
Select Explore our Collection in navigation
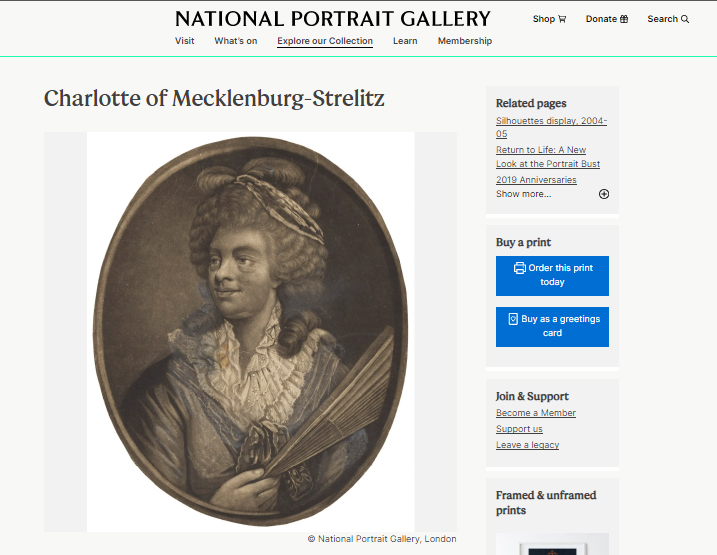[325, 41]
